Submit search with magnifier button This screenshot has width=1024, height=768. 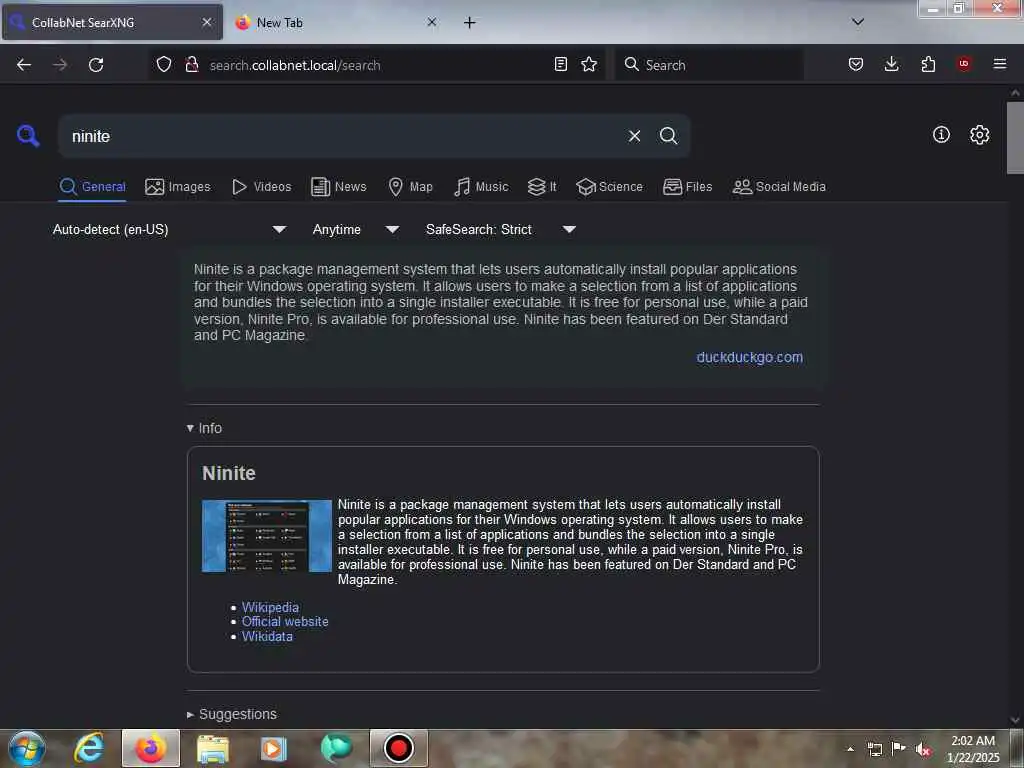tap(668, 136)
